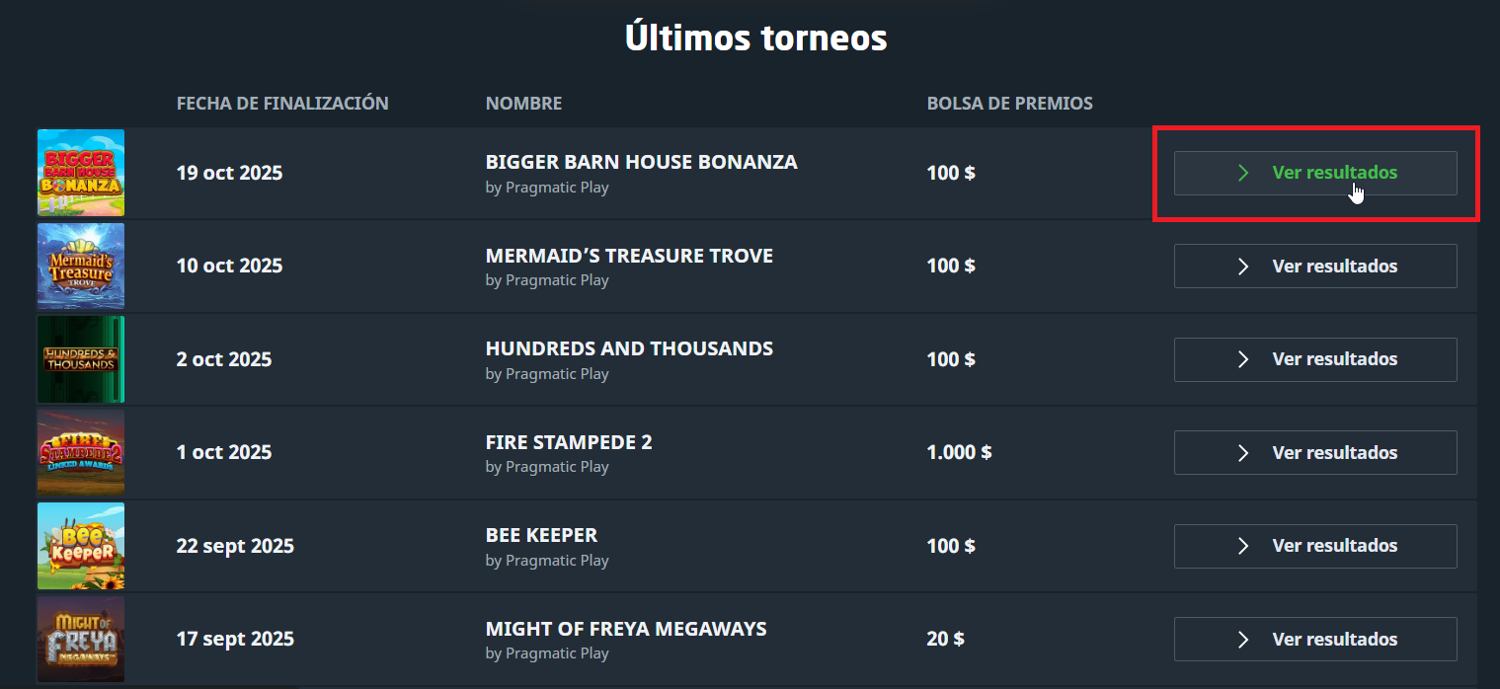Viewport: 1500px width, 689px height.
Task: View results for Bigger Barn House Bonanza
Action: (1315, 173)
